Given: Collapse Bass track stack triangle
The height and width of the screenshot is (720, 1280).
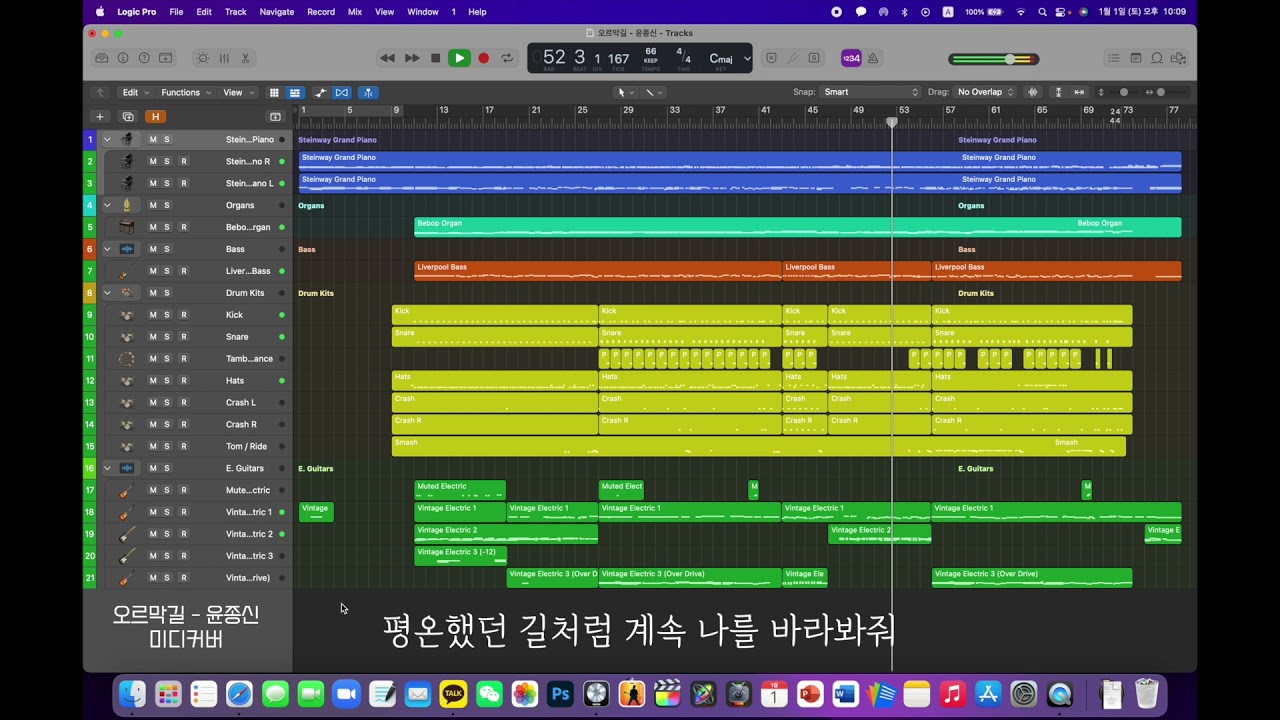Looking at the screenshot, I should point(107,249).
